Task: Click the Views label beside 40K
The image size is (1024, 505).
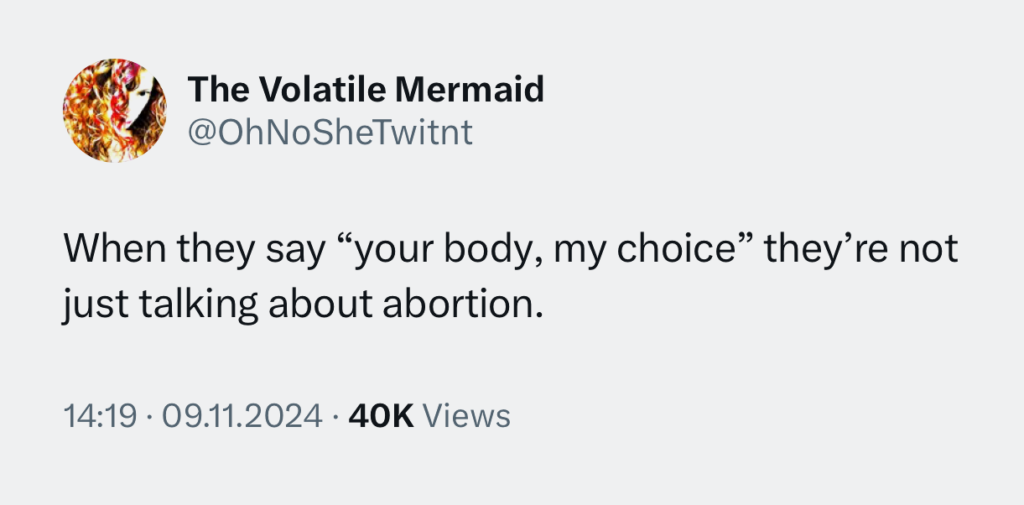Action: [x=467, y=415]
